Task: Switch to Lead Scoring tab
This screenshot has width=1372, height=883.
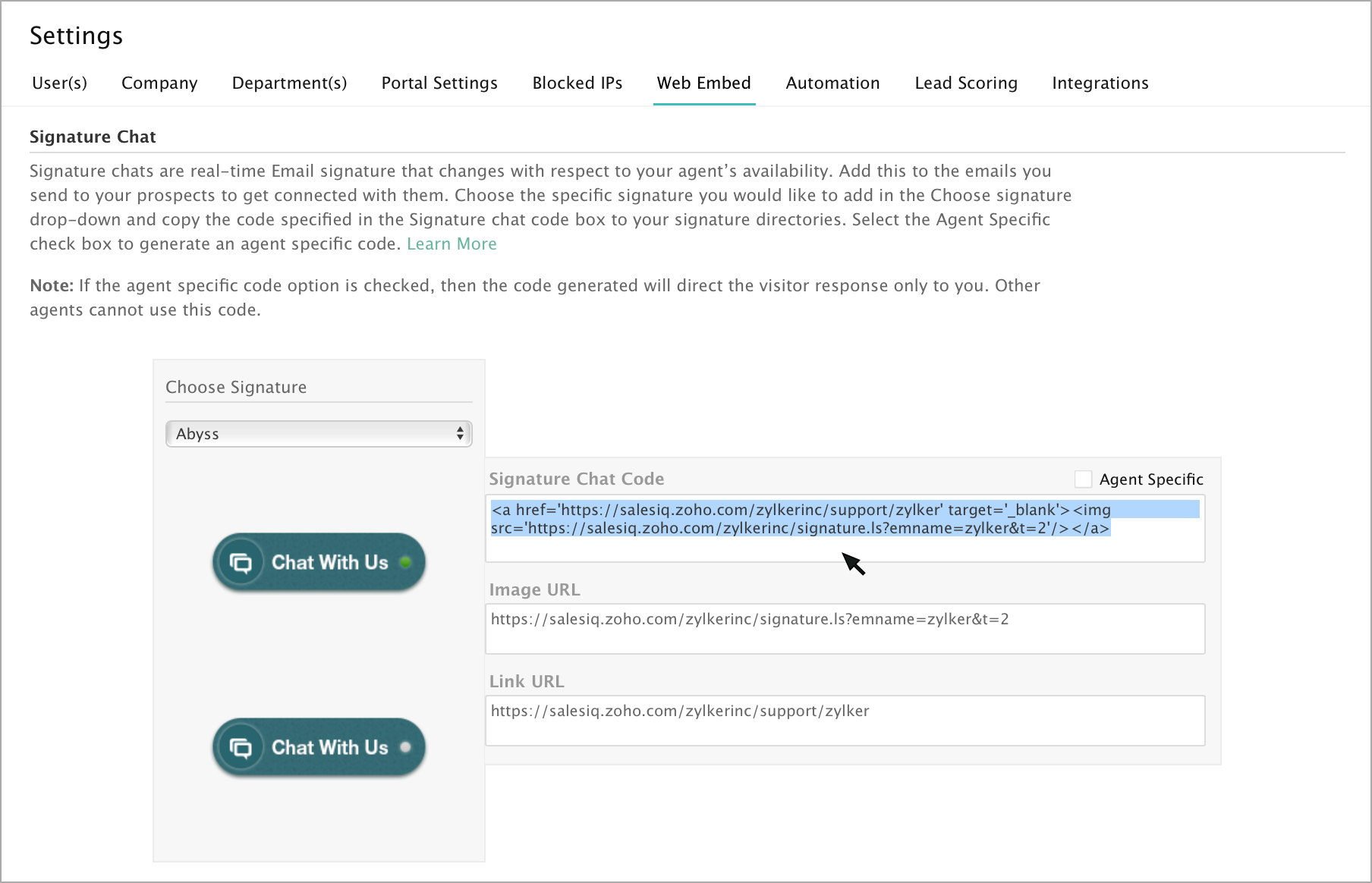Action: click(966, 83)
